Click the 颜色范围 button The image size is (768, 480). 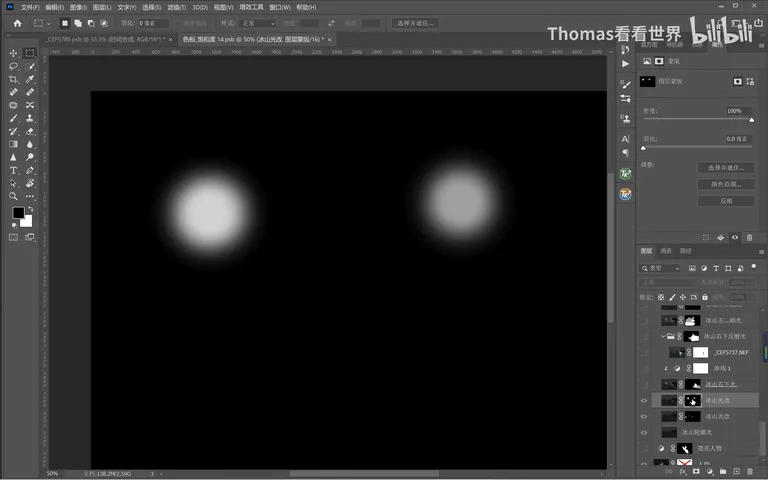pos(726,184)
